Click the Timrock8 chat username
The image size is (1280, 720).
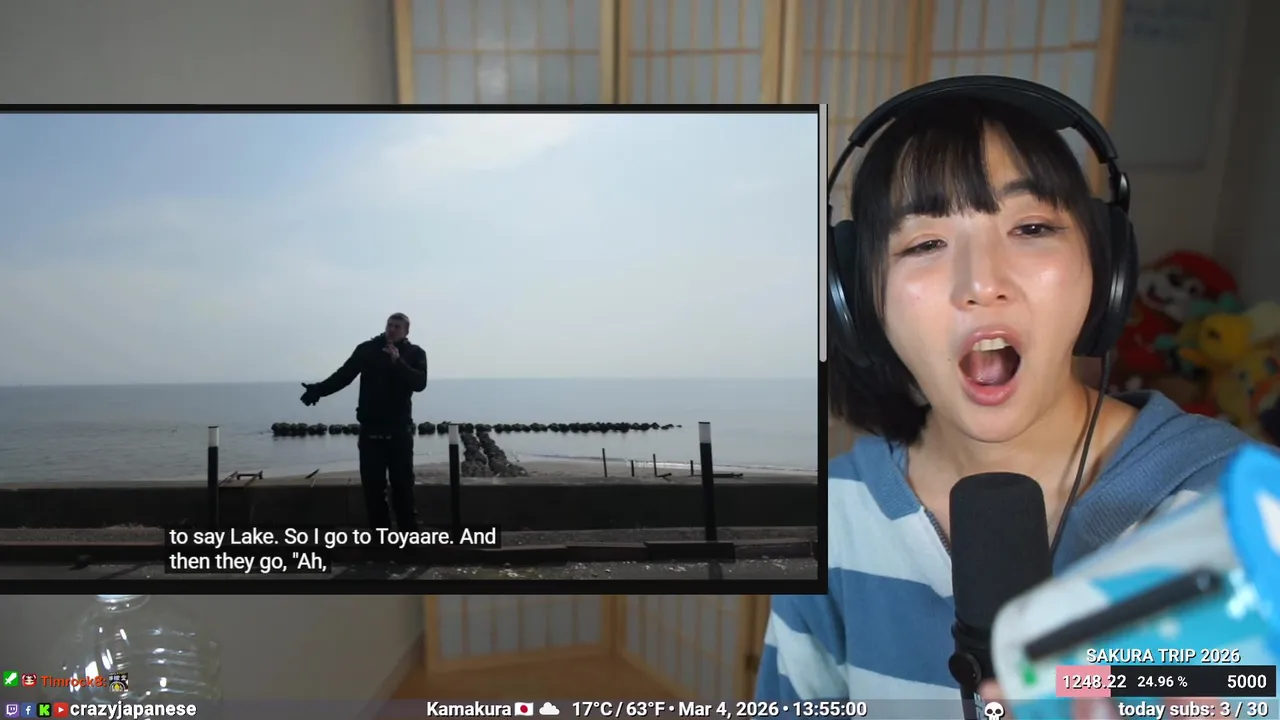tap(73, 681)
